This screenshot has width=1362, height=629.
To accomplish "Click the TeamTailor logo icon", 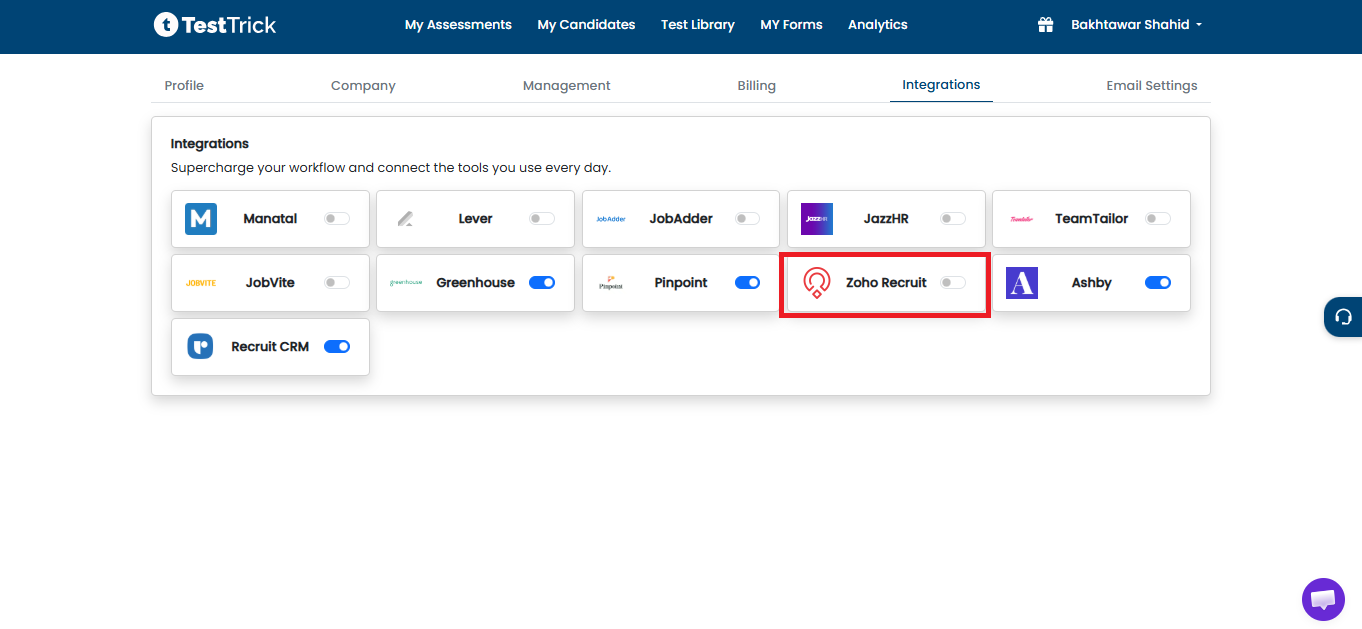I will [1022, 219].
